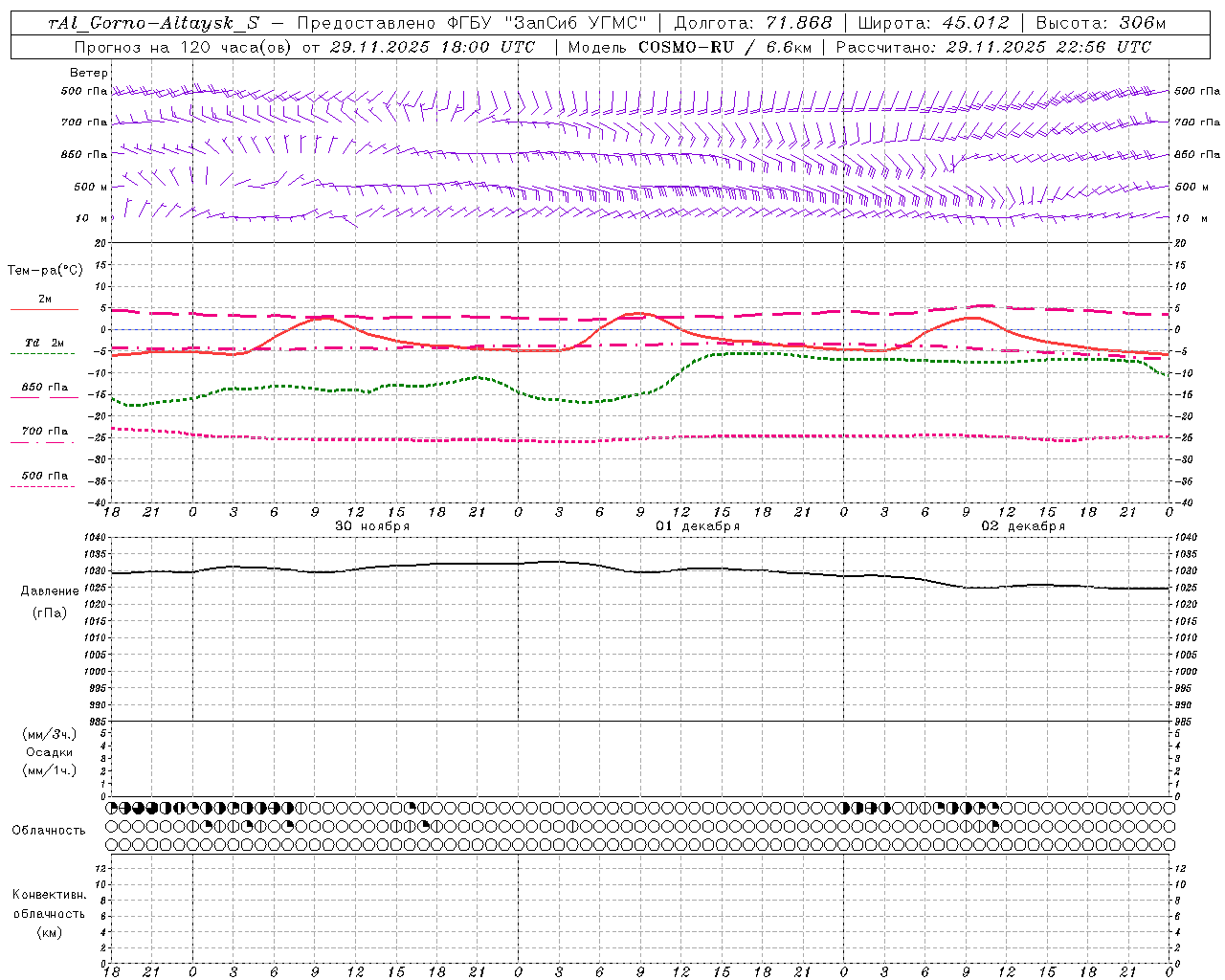This screenshot has width=1225, height=980.
Task: Click the Осадки precipitation label
Action: (x=50, y=752)
